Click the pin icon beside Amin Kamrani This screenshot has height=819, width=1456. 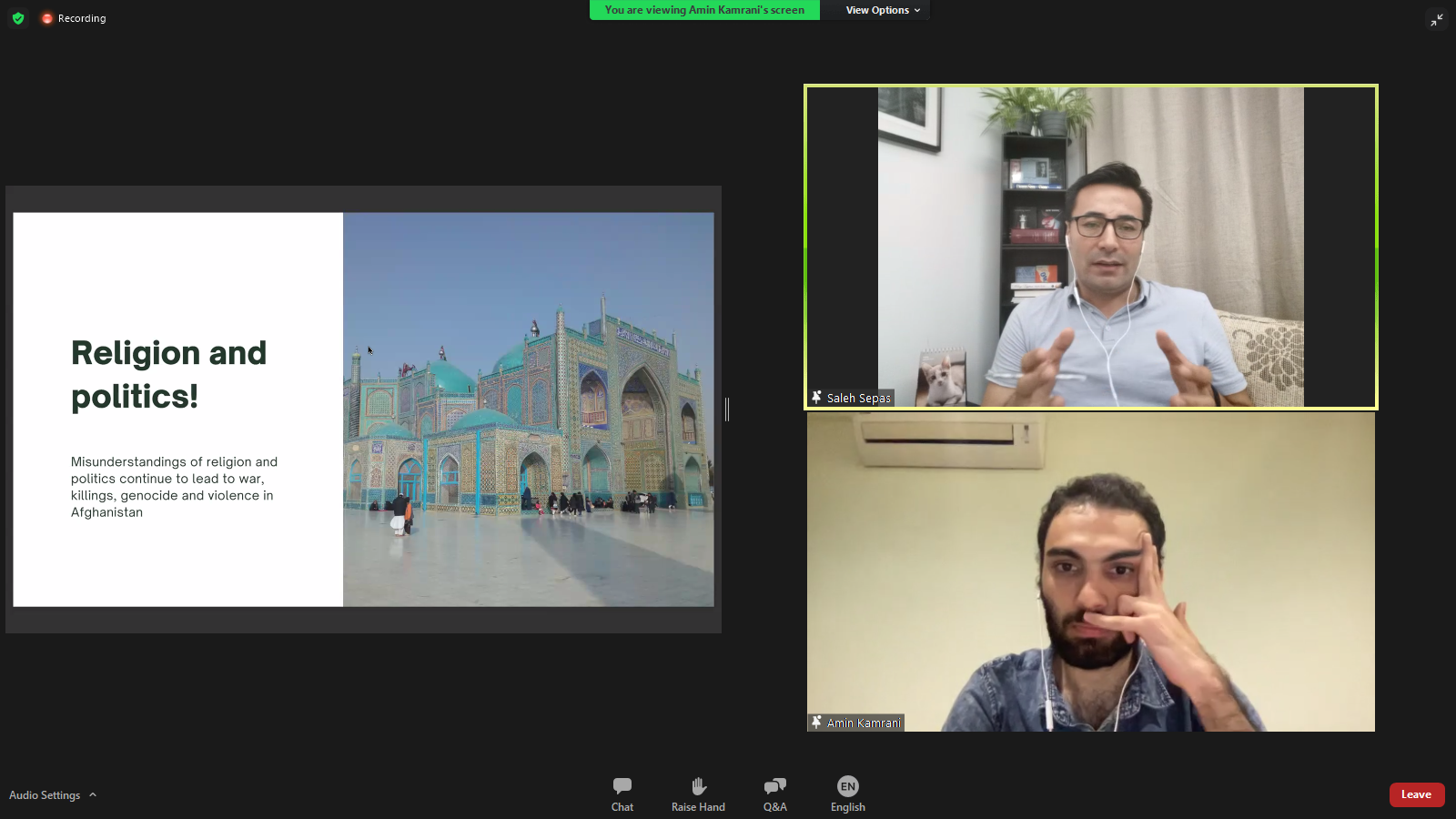coord(816,723)
